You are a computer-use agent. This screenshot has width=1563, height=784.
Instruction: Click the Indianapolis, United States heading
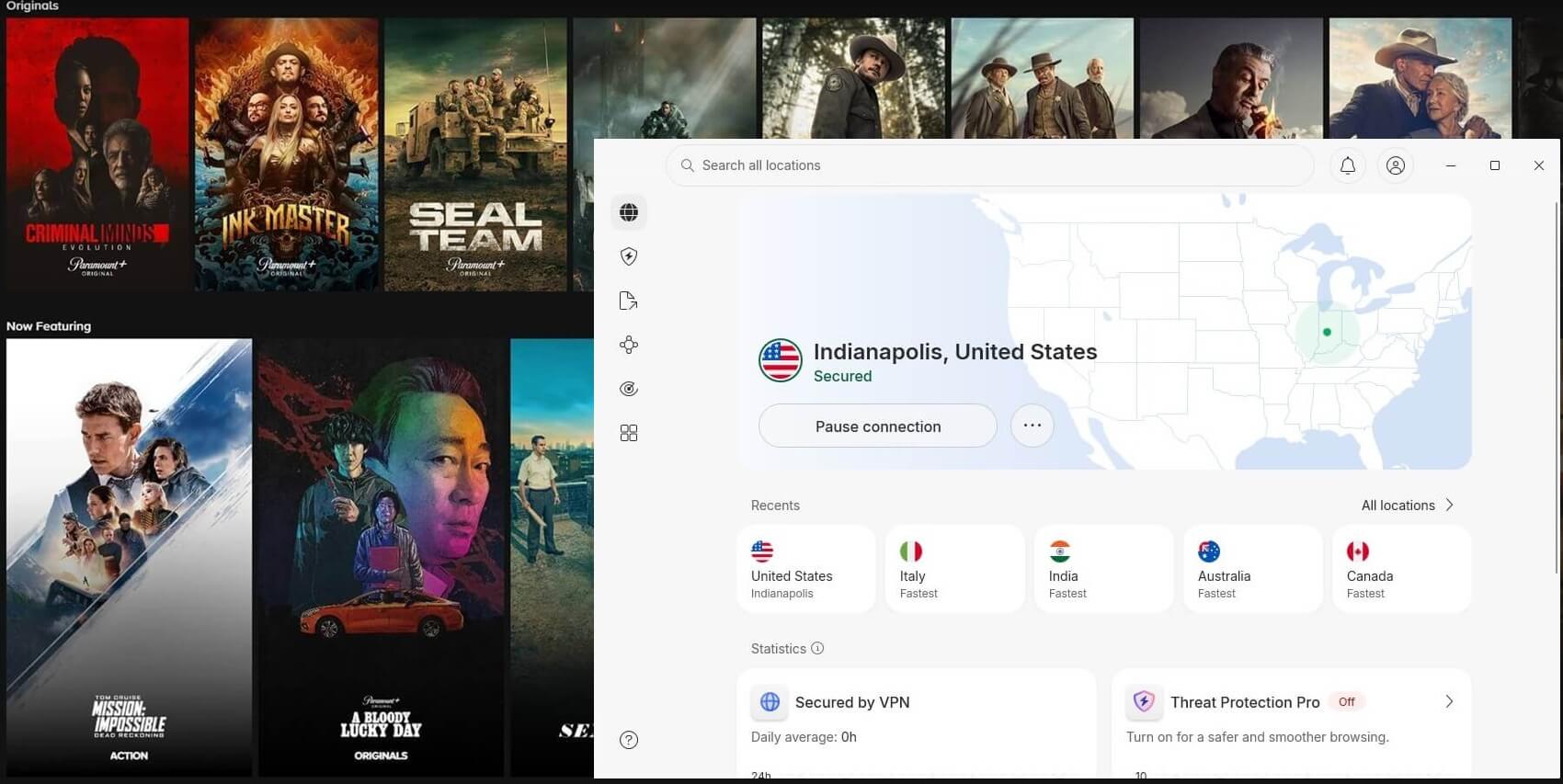(955, 351)
